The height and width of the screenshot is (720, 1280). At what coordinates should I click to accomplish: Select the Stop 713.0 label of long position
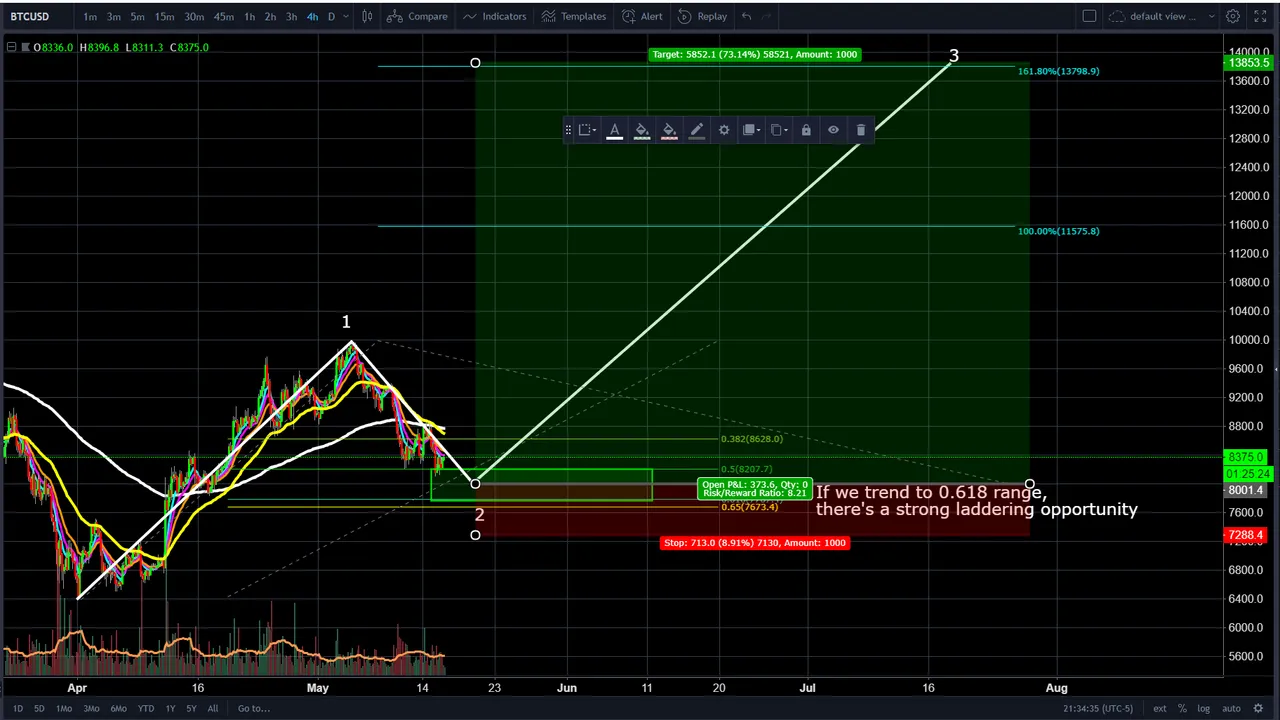tap(755, 543)
